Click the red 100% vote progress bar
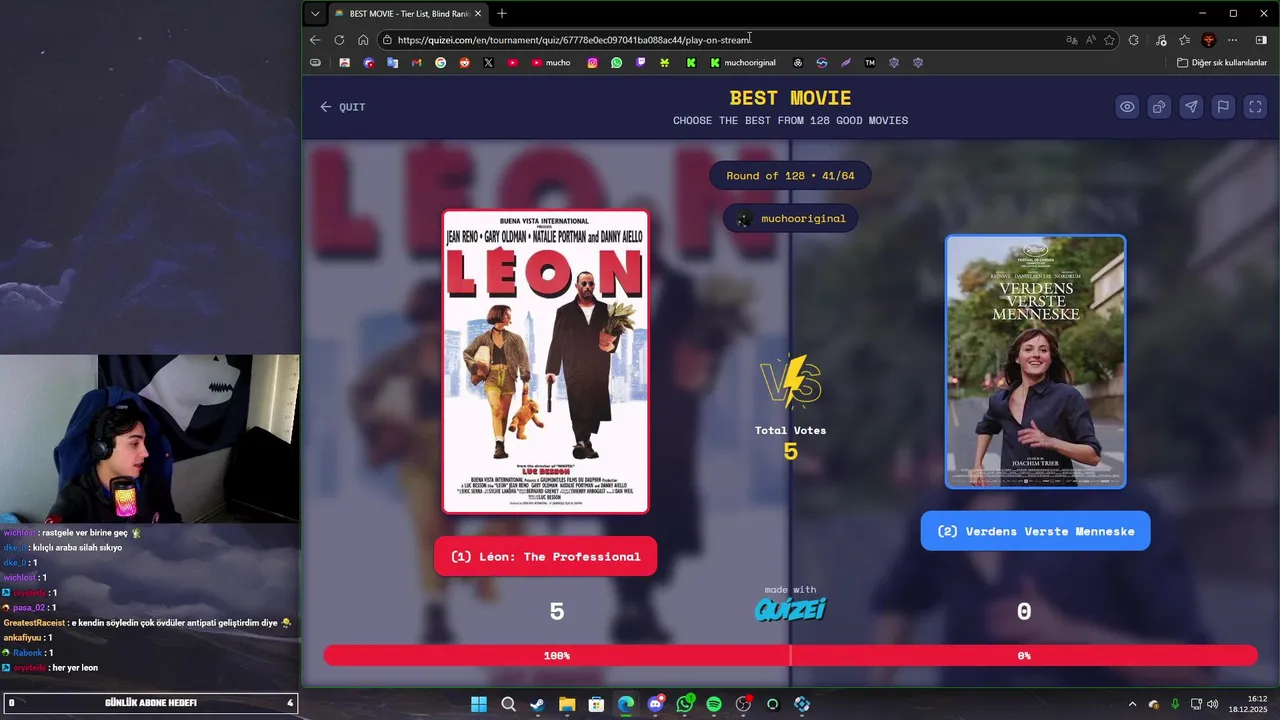Viewport: 1280px width, 720px height. pyautogui.click(x=557, y=656)
